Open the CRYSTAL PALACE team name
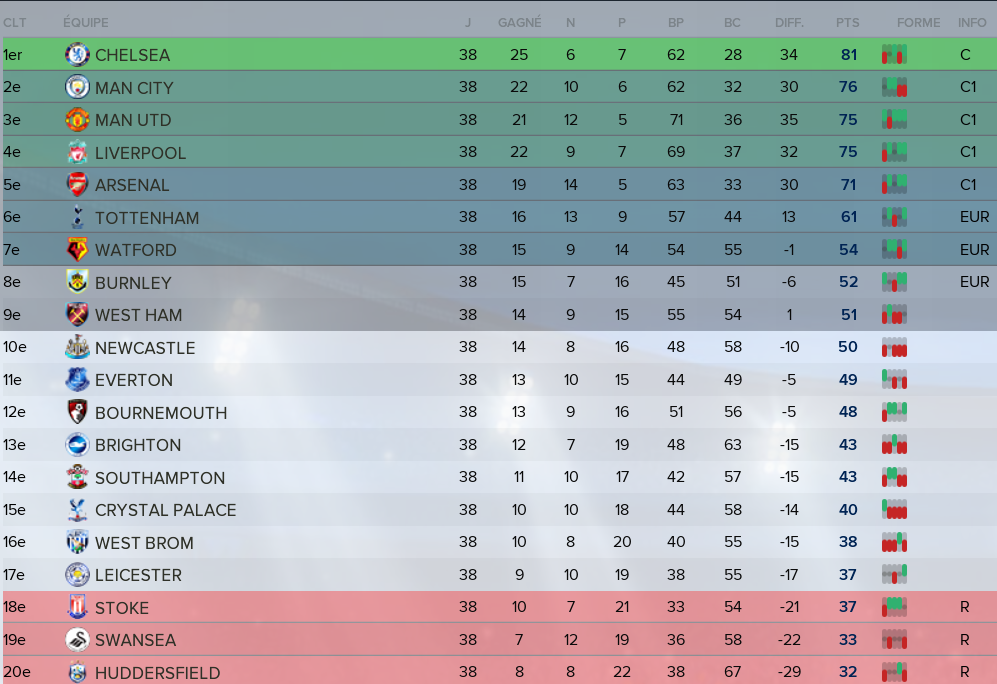Screen dimensions: 997x684 [x=165, y=510]
